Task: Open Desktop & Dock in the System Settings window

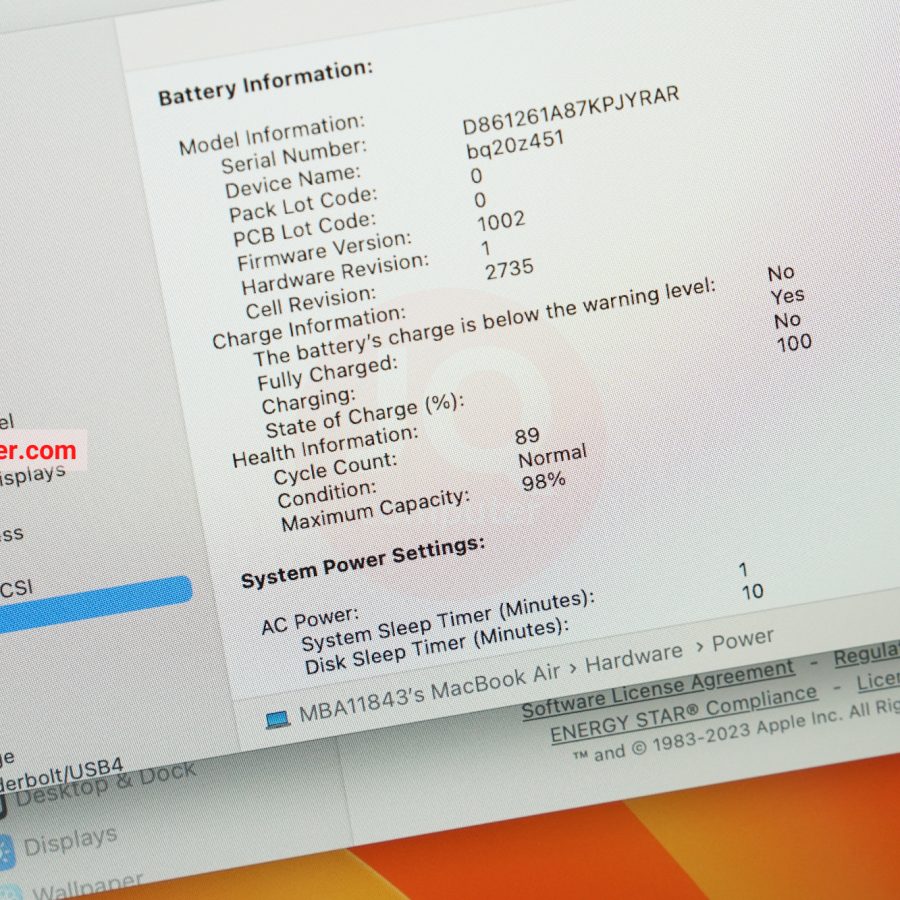Action: tap(106, 784)
